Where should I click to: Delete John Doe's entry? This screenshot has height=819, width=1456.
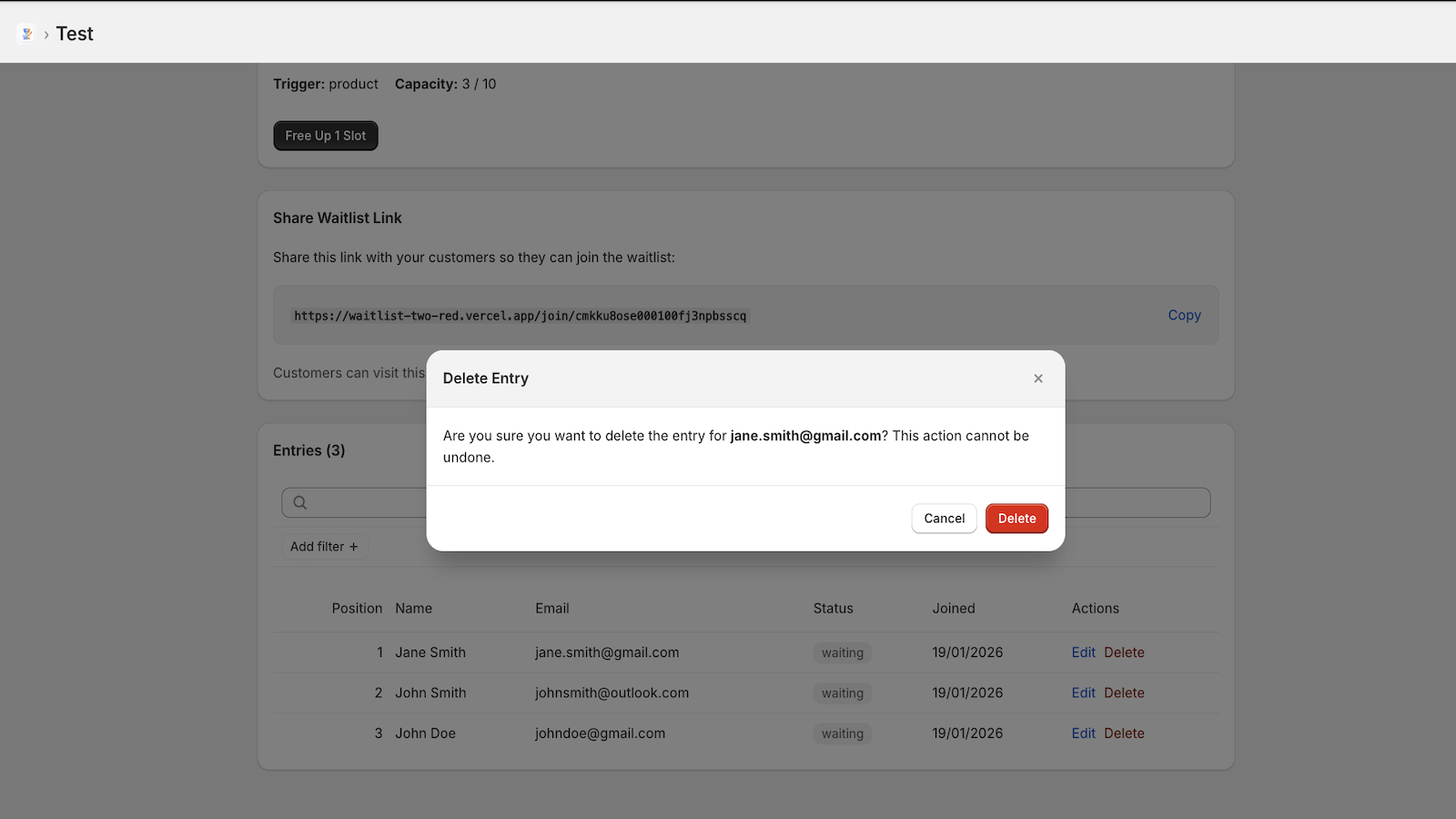coord(1124,733)
